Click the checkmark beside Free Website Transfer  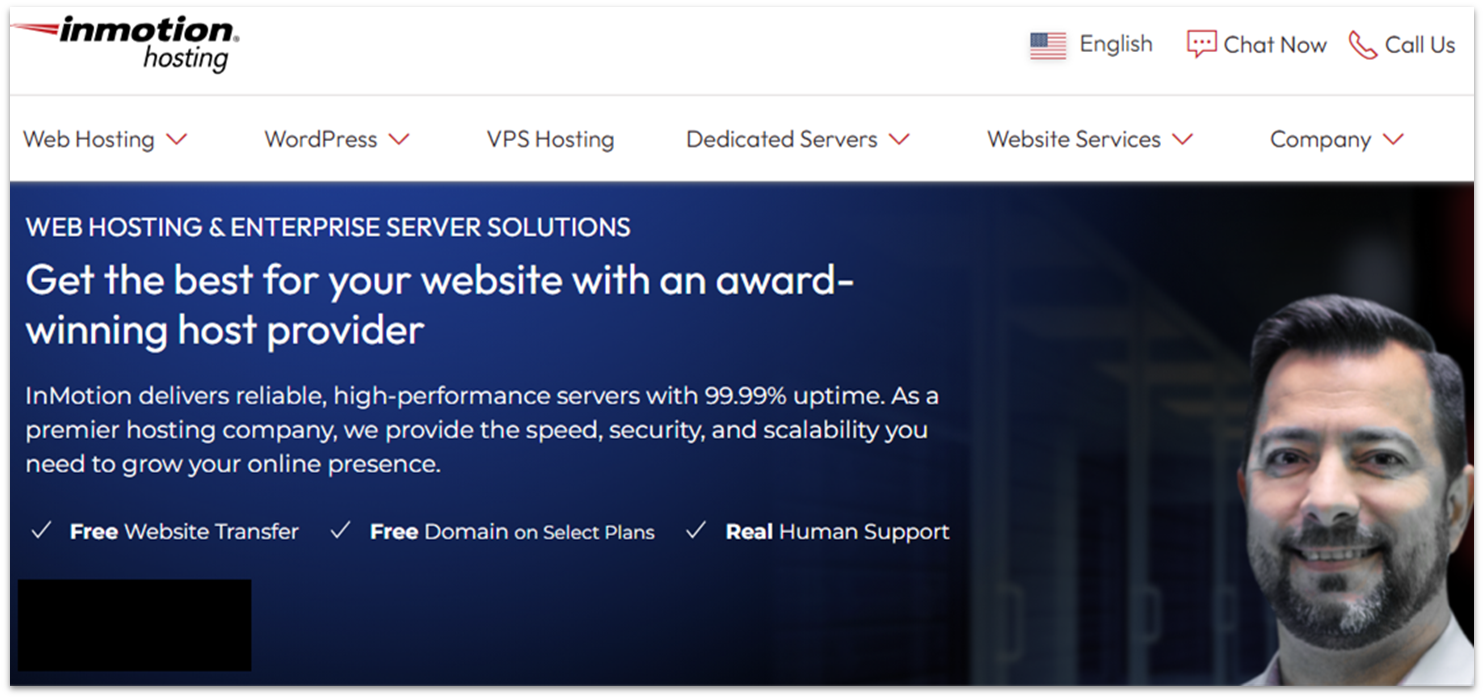[41, 531]
